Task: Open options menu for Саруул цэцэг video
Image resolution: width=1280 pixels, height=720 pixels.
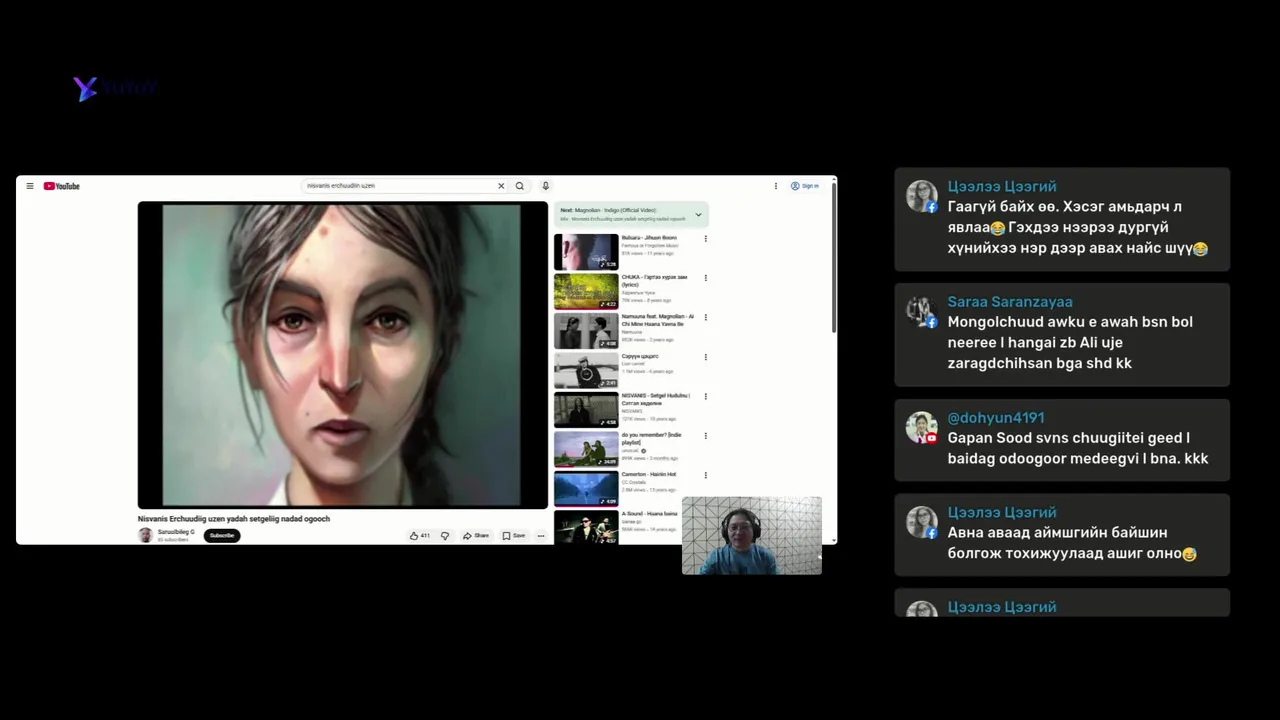Action: [705, 357]
